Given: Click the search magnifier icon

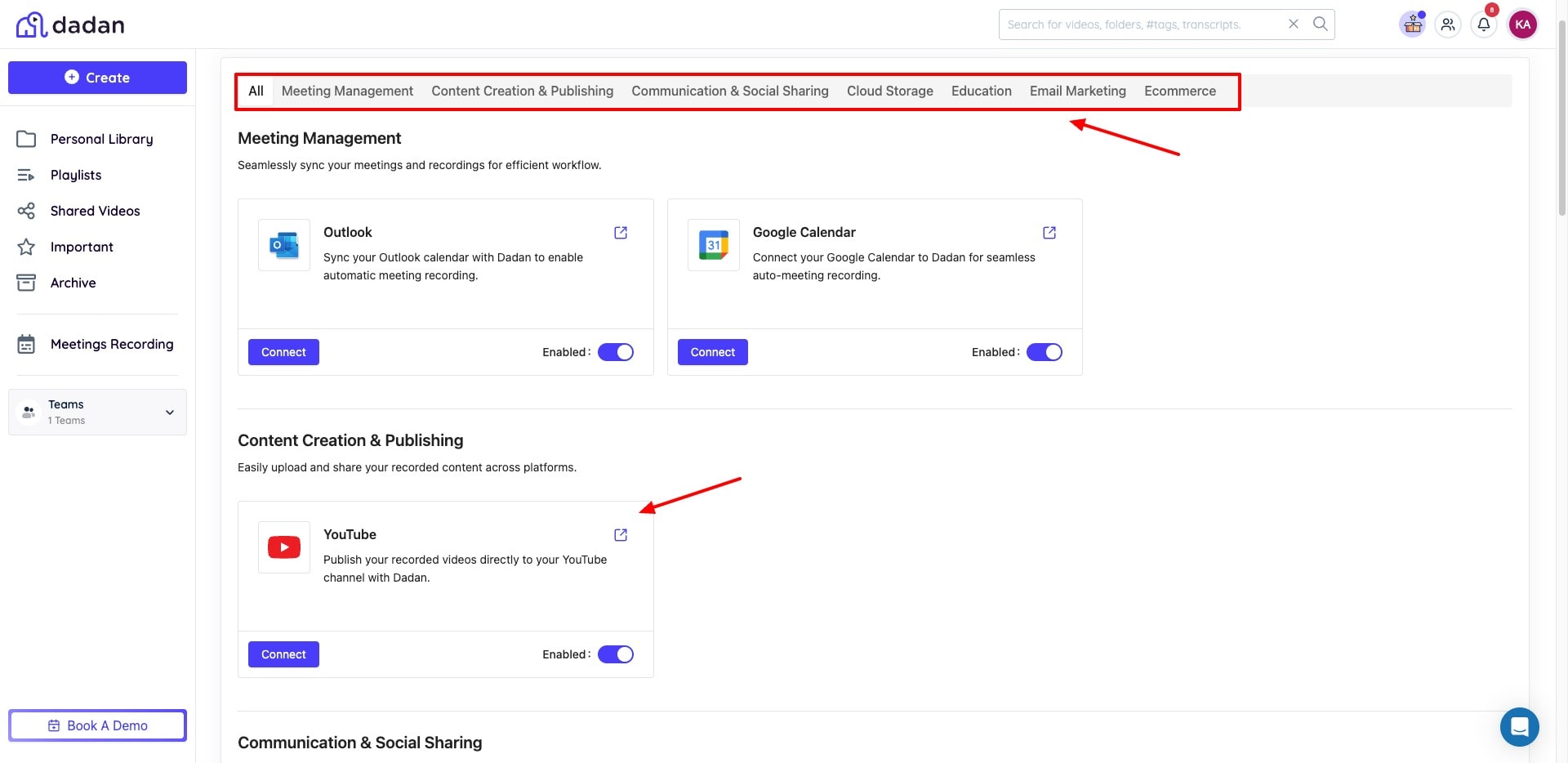Looking at the screenshot, I should [1320, 25].
